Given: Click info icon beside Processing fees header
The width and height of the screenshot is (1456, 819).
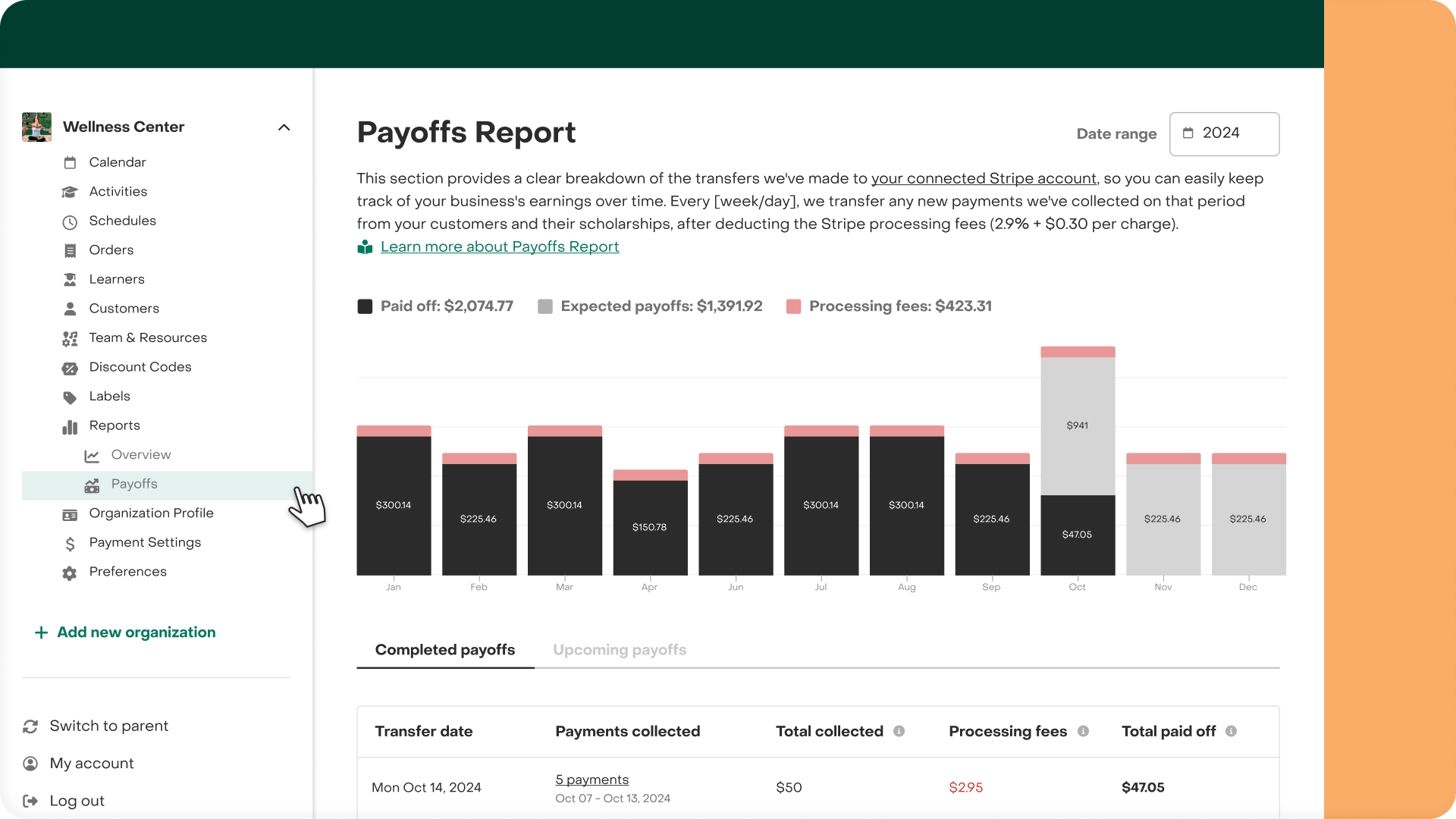Looking at the screenshot, I should [1083, 731].
